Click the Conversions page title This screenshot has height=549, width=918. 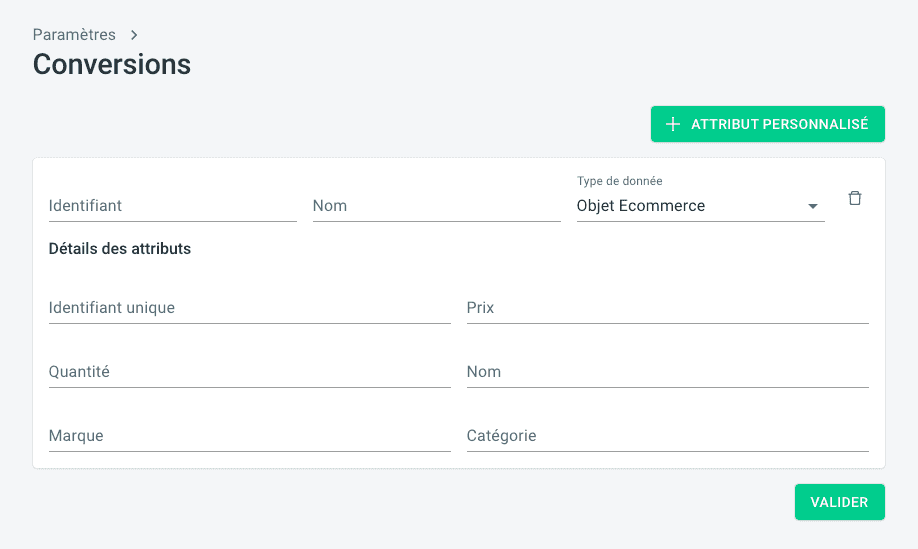[112, 64]
